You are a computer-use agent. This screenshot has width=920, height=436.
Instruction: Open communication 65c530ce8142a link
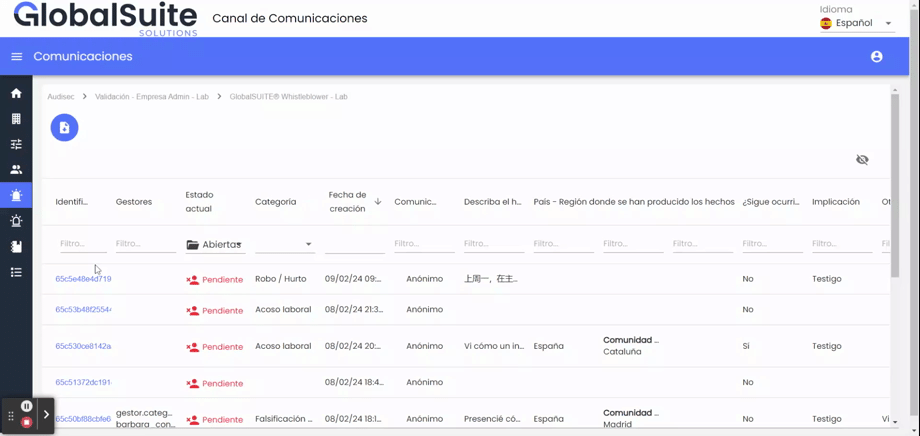pos(83,346)
